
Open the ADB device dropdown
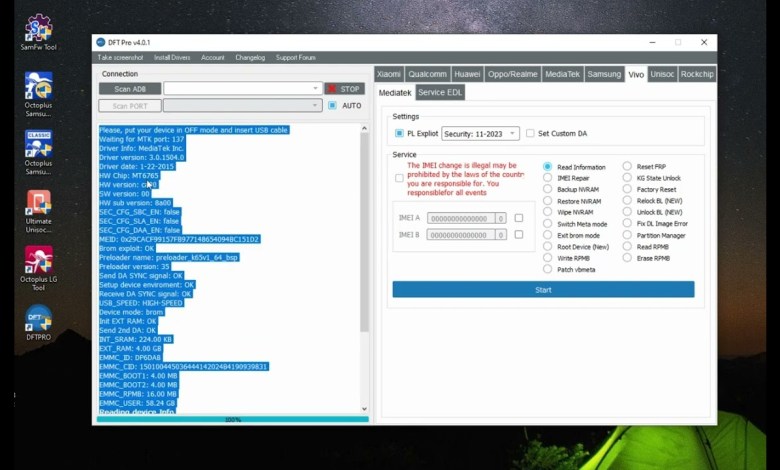click(243, 89)
